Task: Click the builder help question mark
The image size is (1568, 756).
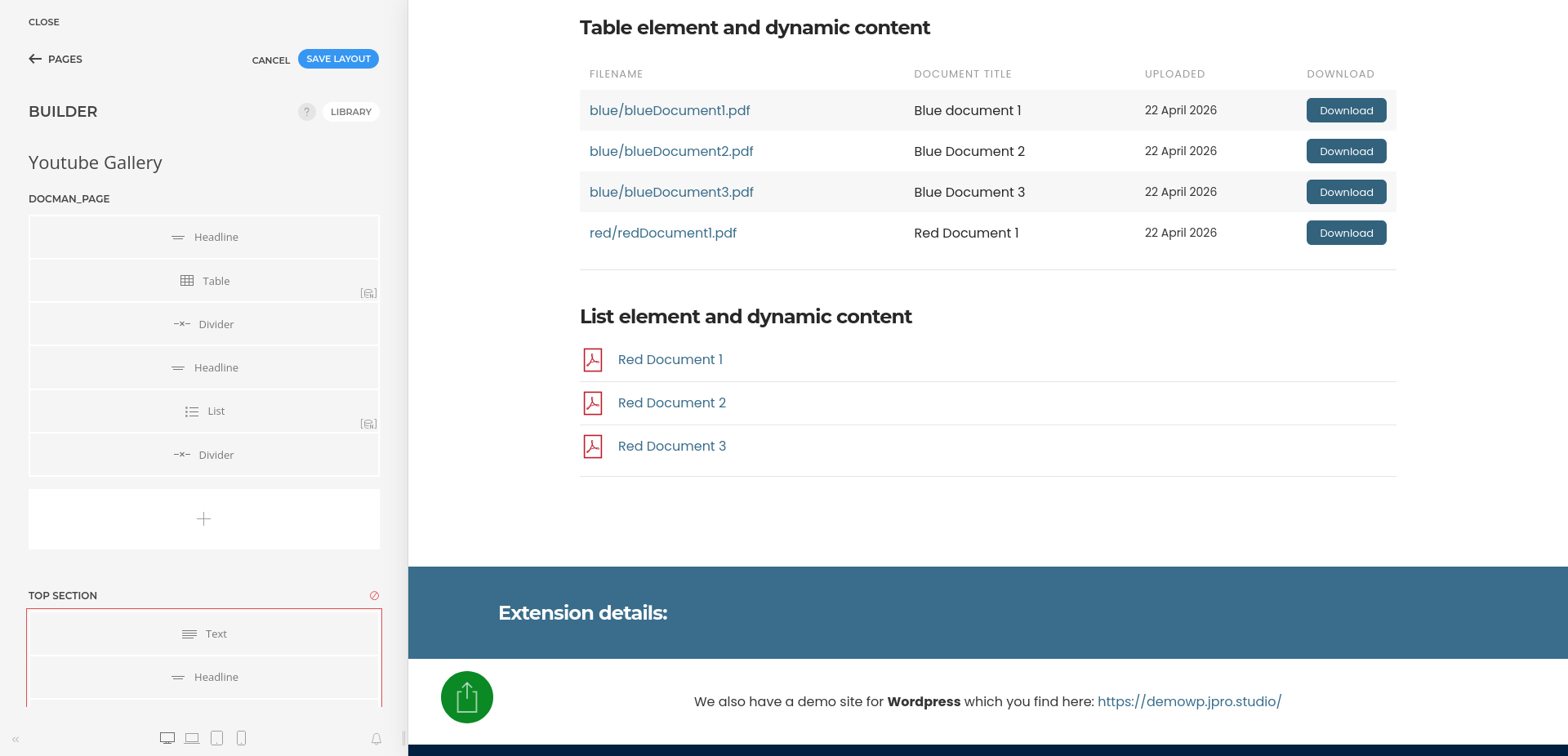Action: [x=306, y=112]
